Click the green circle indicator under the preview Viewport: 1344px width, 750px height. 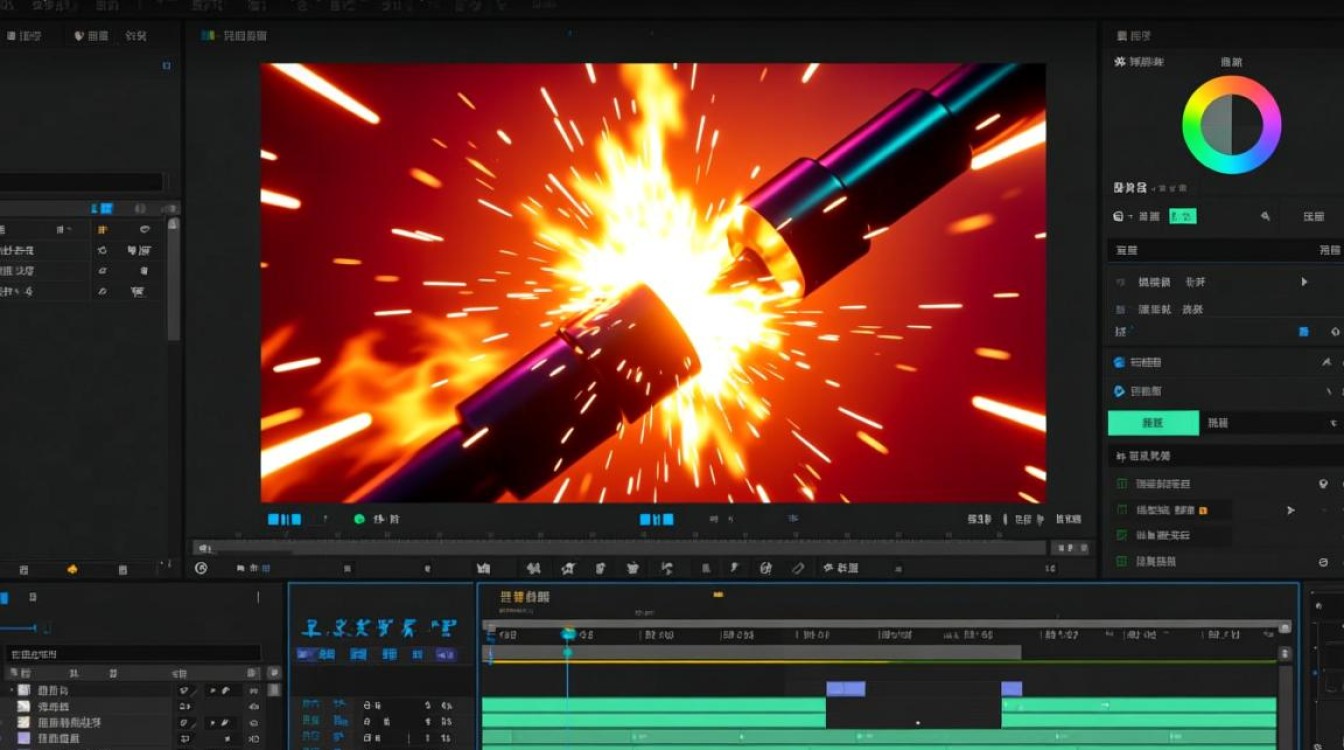(x=360, y=519)
